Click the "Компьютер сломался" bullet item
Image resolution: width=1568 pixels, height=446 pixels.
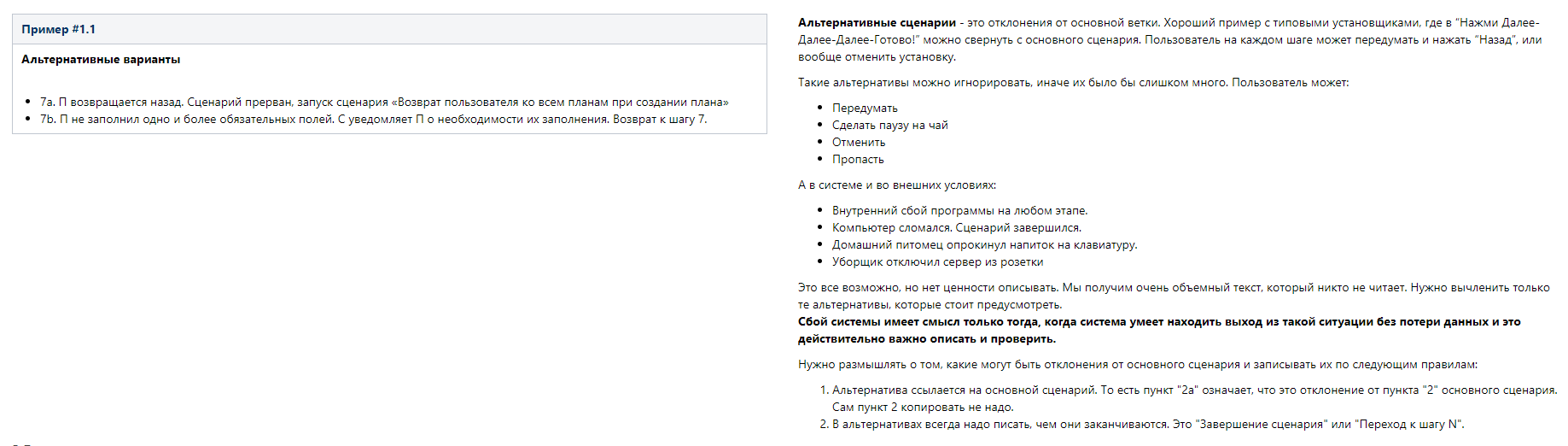(956, 228)
